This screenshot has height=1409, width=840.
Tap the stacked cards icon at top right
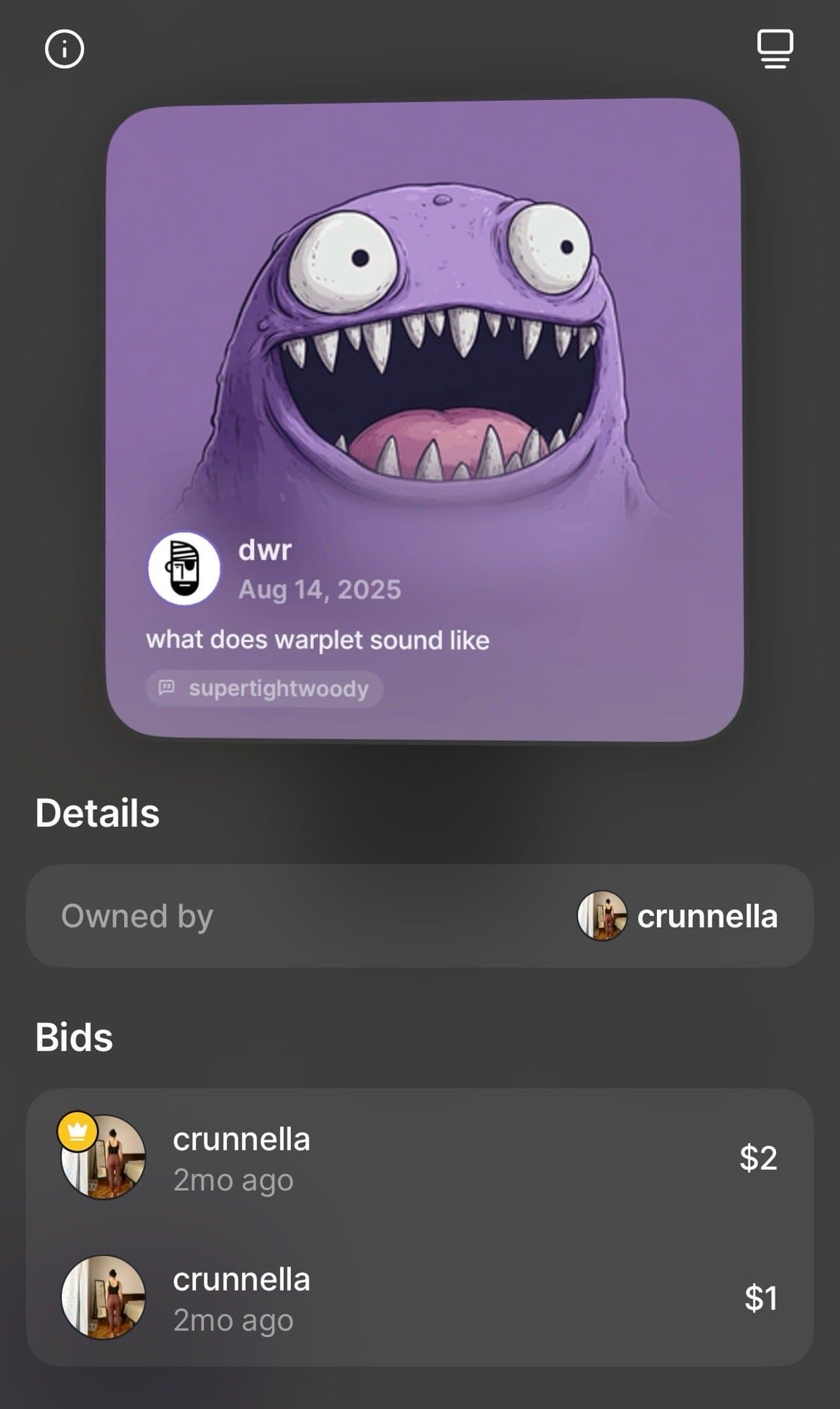coord(775,49)
